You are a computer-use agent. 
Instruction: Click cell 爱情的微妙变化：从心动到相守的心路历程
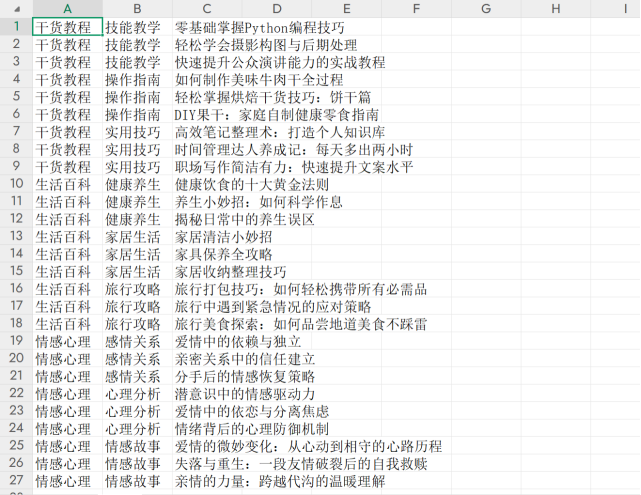308,446
